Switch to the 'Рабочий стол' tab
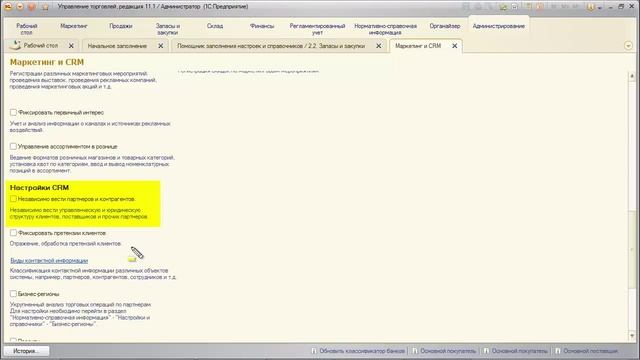The image size is (640, 360). point(41,46)
